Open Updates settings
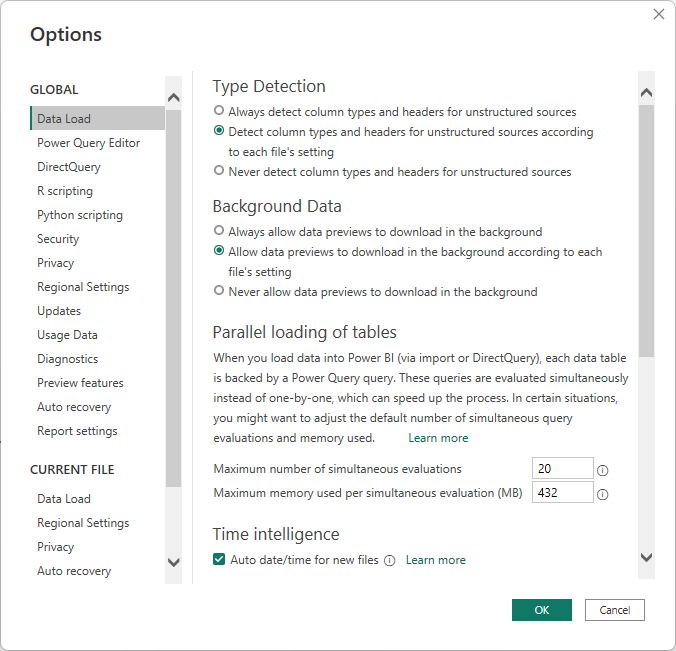The width and height of the screenshot is (676, 651). [59, 311]
